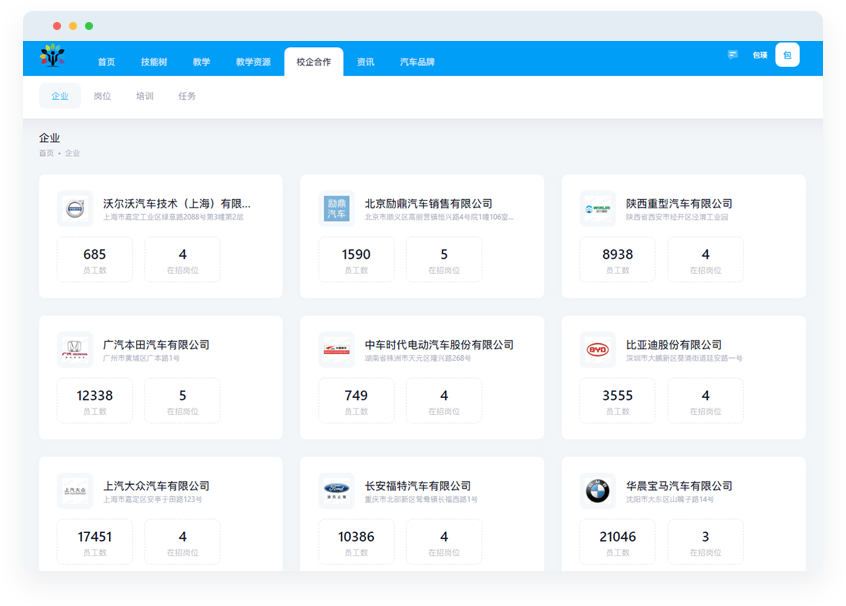Click the BYD company logo
The width and height of the screenshot is (846, 606).
point(598,350)
